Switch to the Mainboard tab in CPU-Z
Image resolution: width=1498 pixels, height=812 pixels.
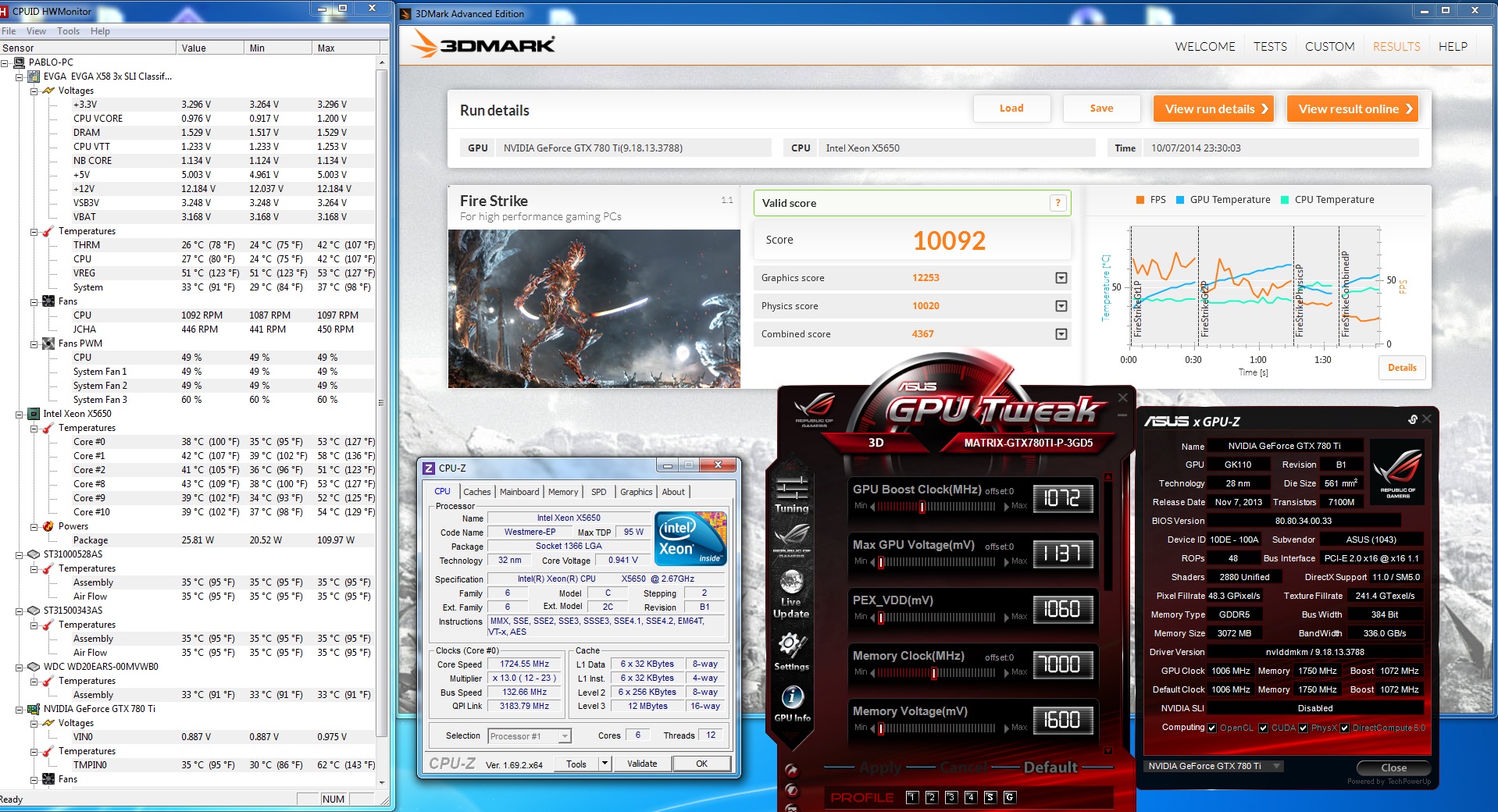[x=519, y=492]
